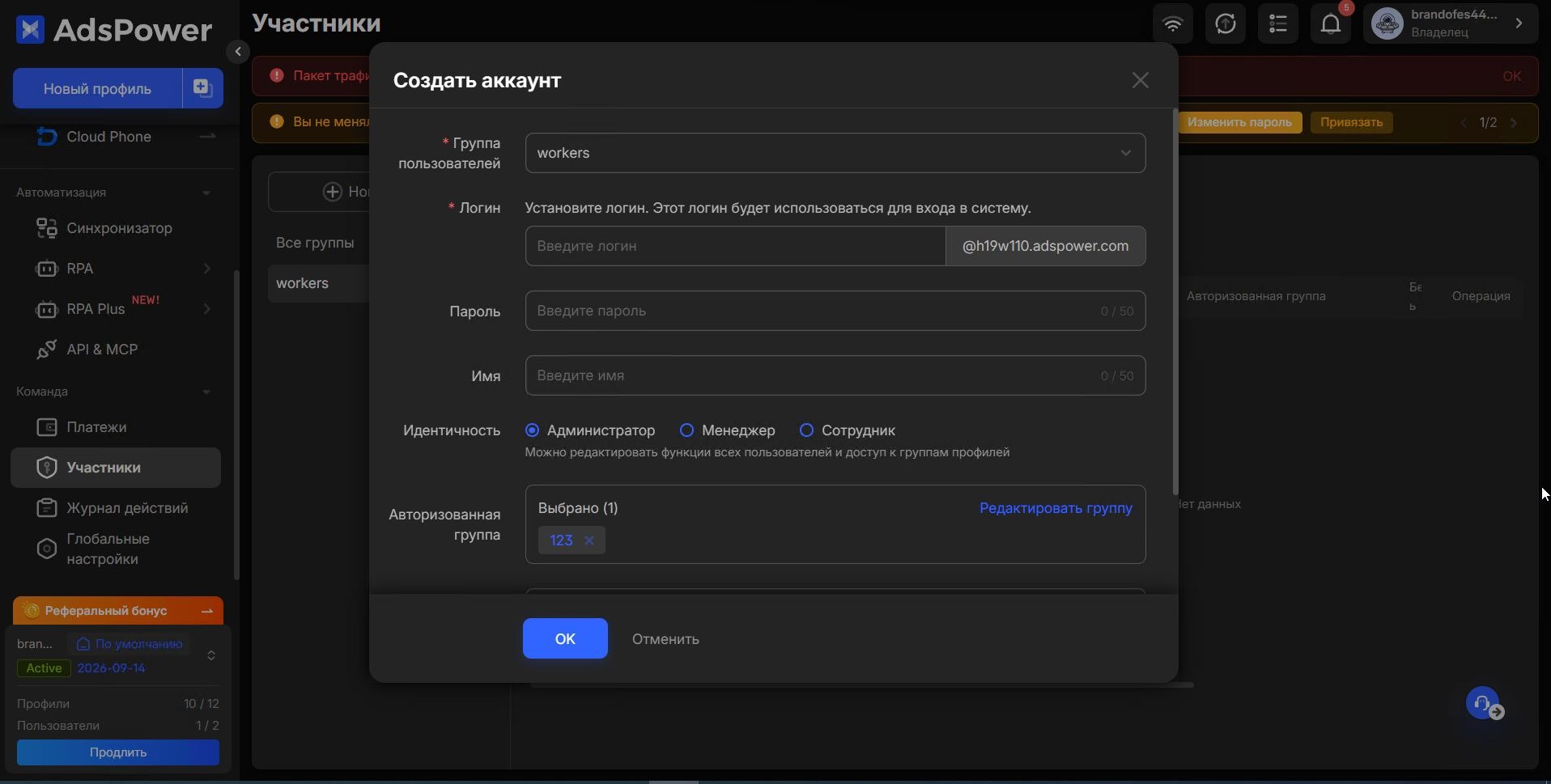
Task: Click the Реферальный бонус arrow icon
Action: tap(207, 611)
